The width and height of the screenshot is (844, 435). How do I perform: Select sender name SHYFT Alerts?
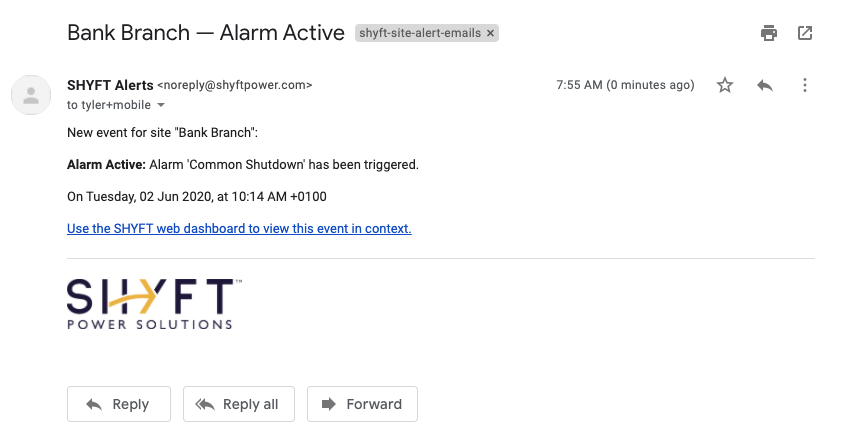point(110,85)
